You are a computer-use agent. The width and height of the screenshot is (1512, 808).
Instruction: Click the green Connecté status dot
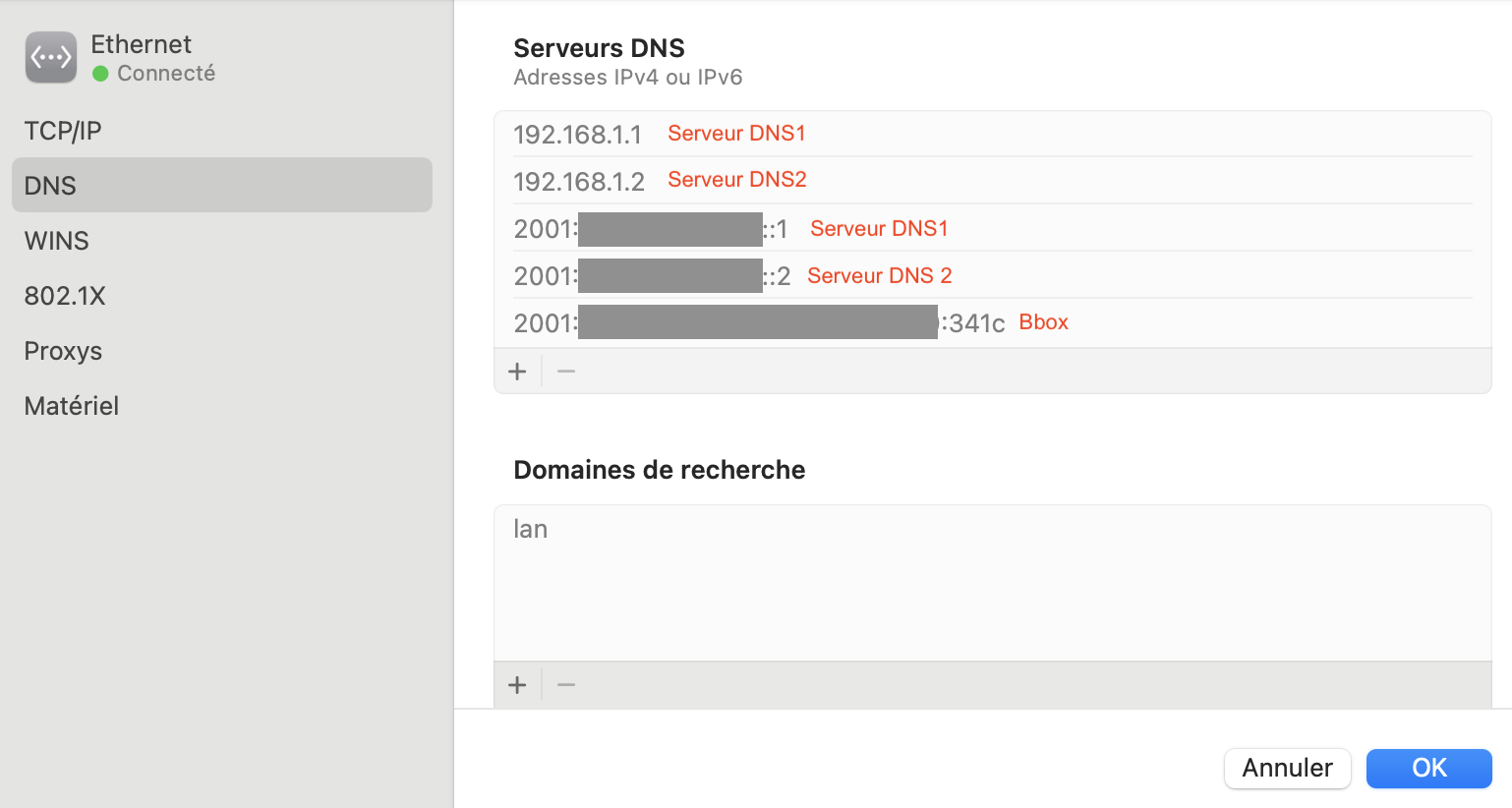(x=100, y=74)
